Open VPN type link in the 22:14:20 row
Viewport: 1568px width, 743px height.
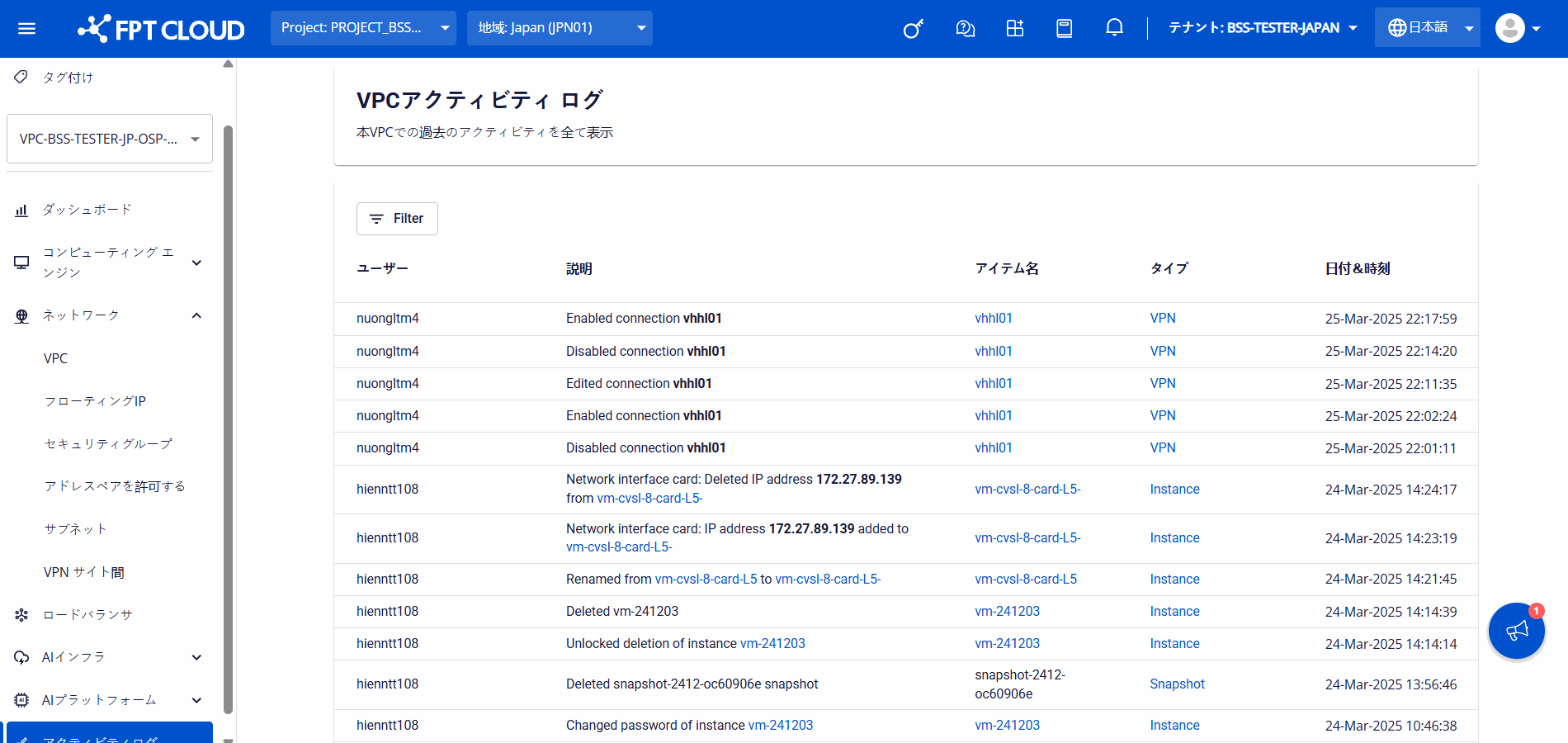click(1163, 351)
